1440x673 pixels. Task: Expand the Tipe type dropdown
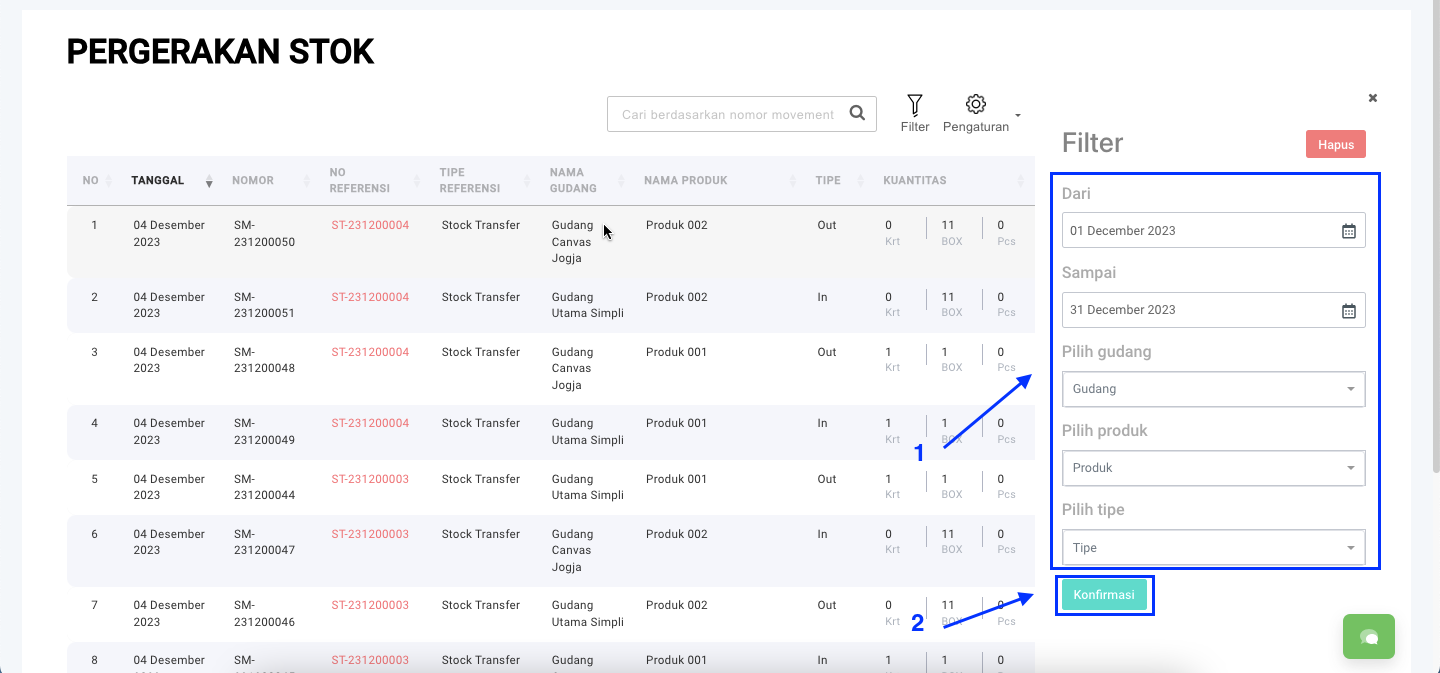(1213, 548)
